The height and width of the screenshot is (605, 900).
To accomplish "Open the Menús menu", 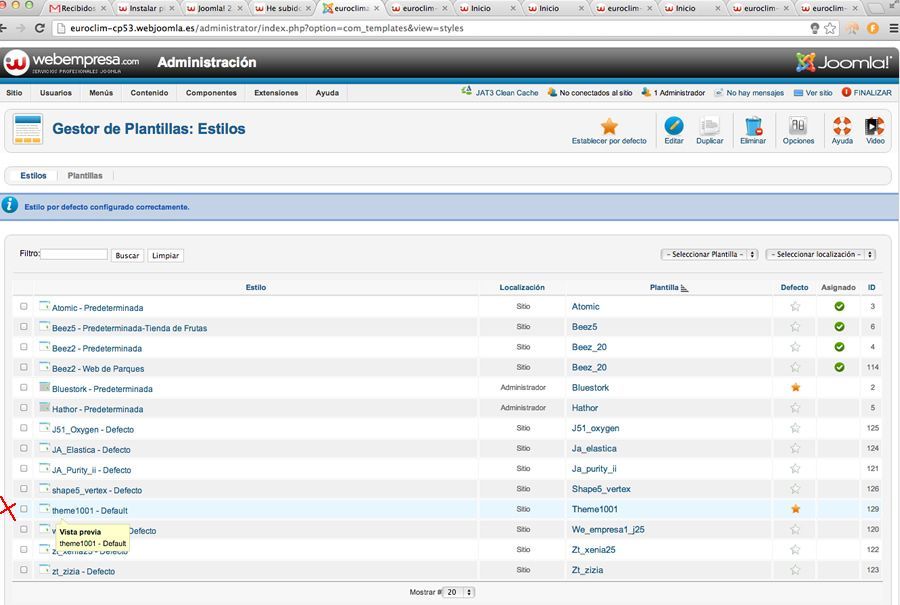I will pos(101,93).
